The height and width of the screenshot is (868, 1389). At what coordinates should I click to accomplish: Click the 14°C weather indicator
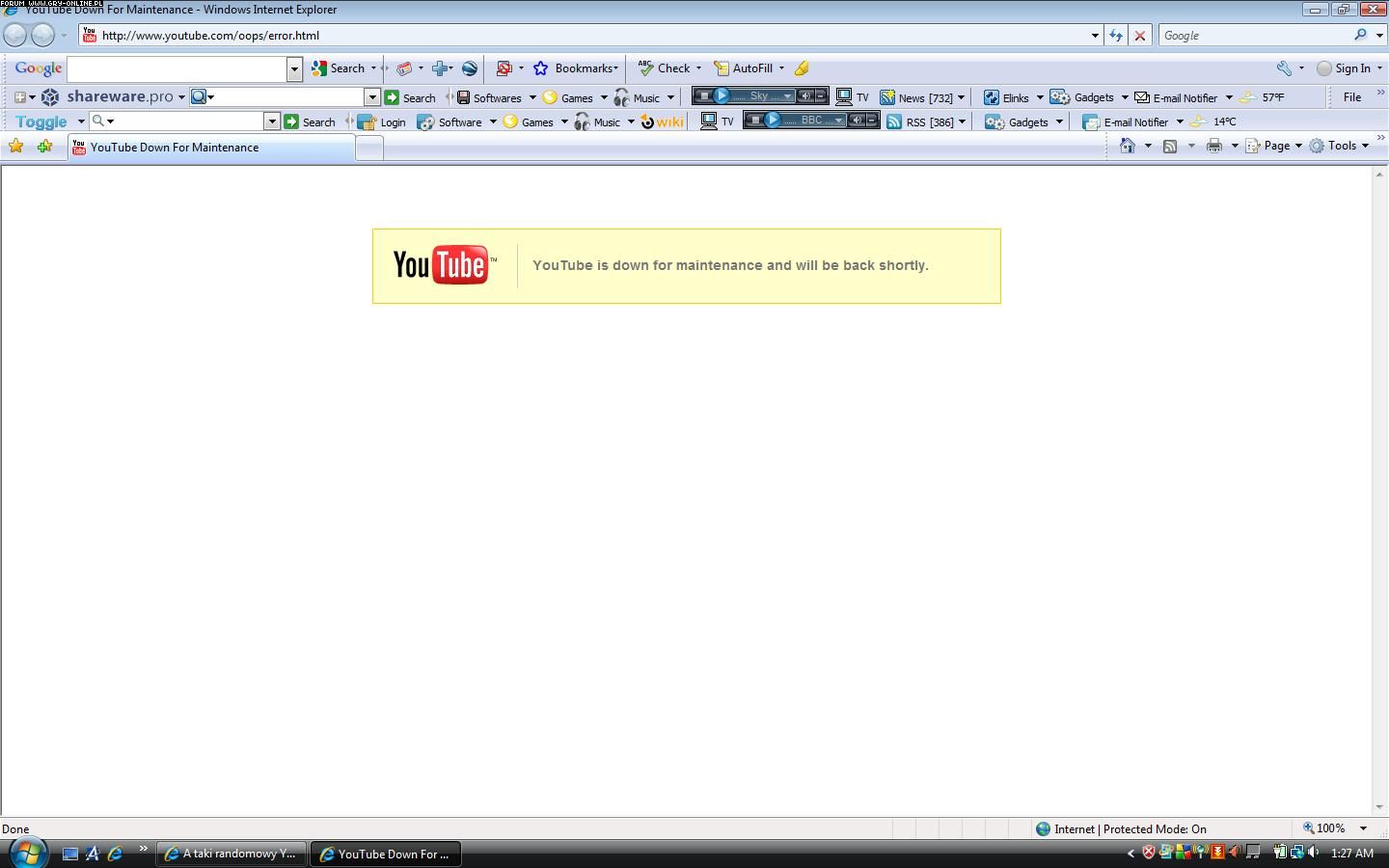[1214, 122]
